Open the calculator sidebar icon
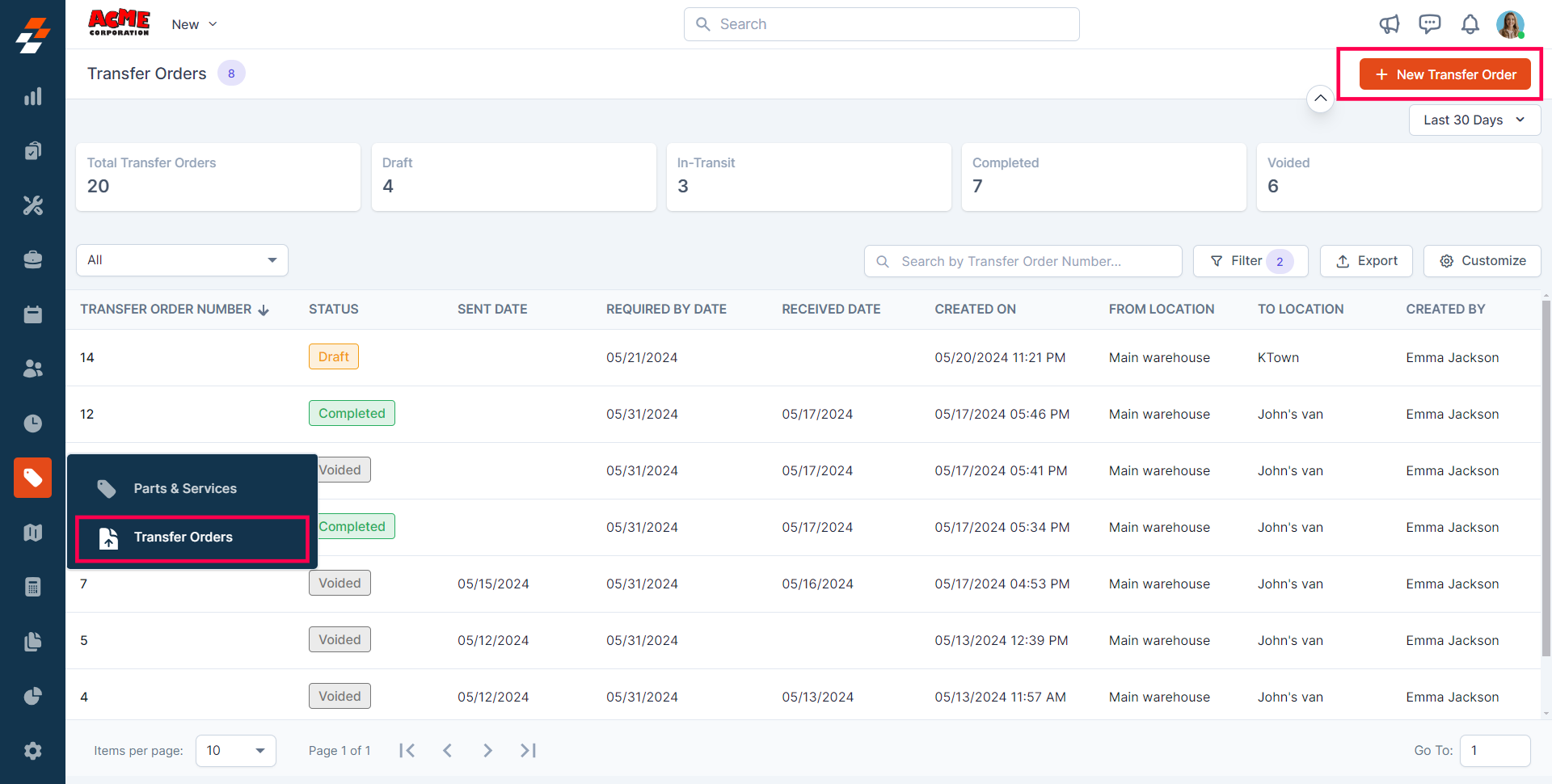 [x=32, y=587]
